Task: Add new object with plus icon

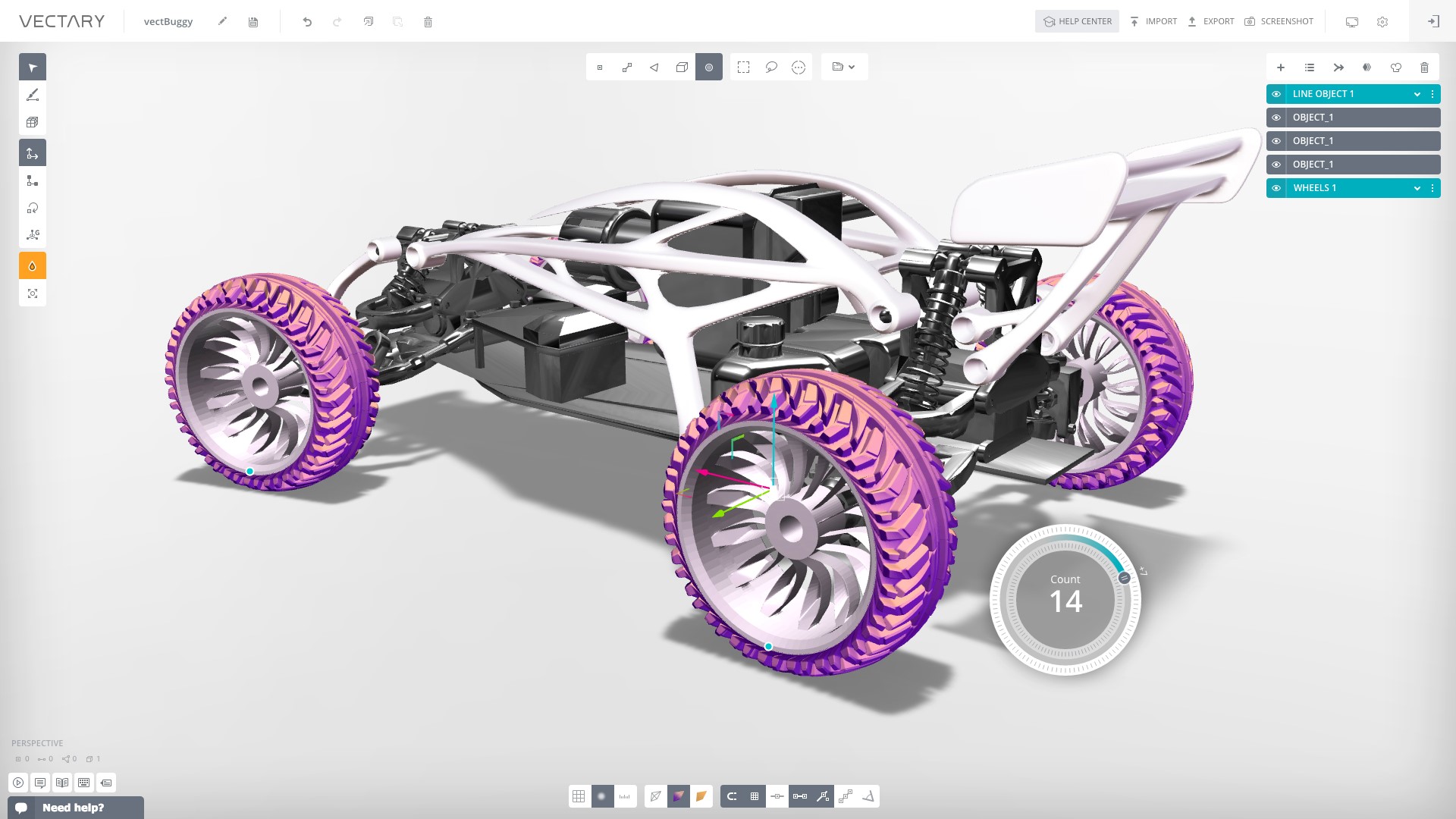Action: [x=1281, y=67]
